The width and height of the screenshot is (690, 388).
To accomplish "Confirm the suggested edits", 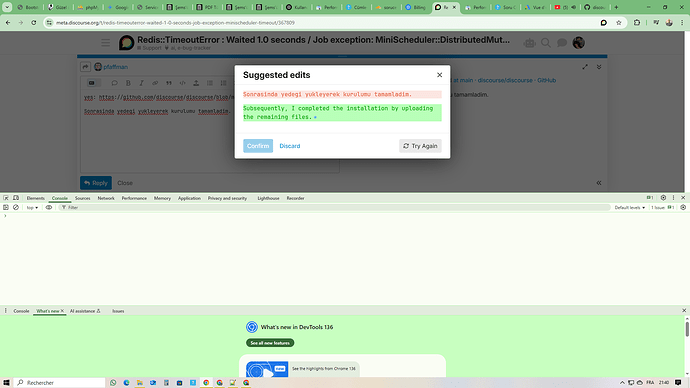I will [x=258, y=146].
